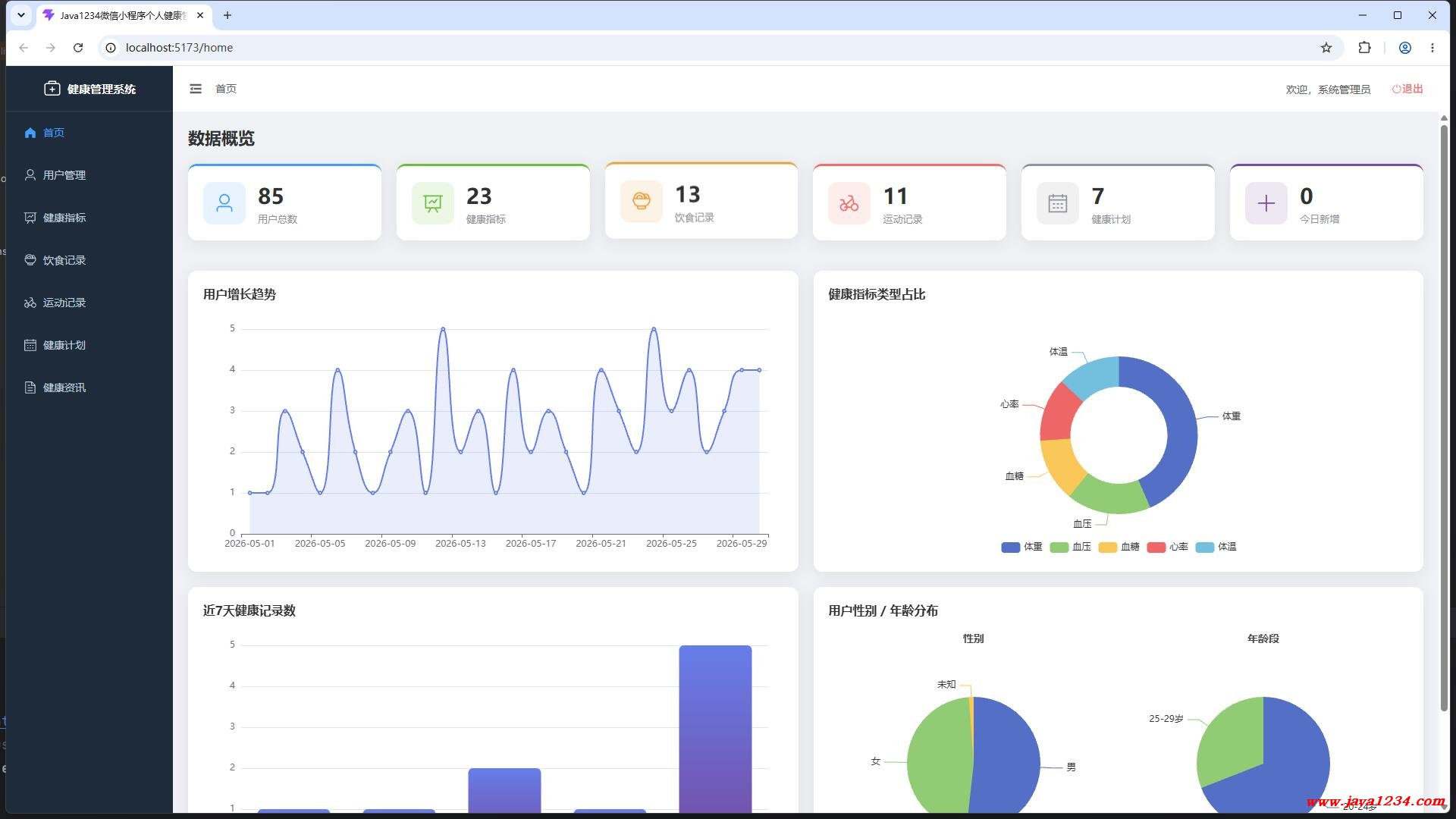The height and width of the screenshot is (819, 1456).
Task: Open 健康计划 in the sidebar menu
Action: 89,345
